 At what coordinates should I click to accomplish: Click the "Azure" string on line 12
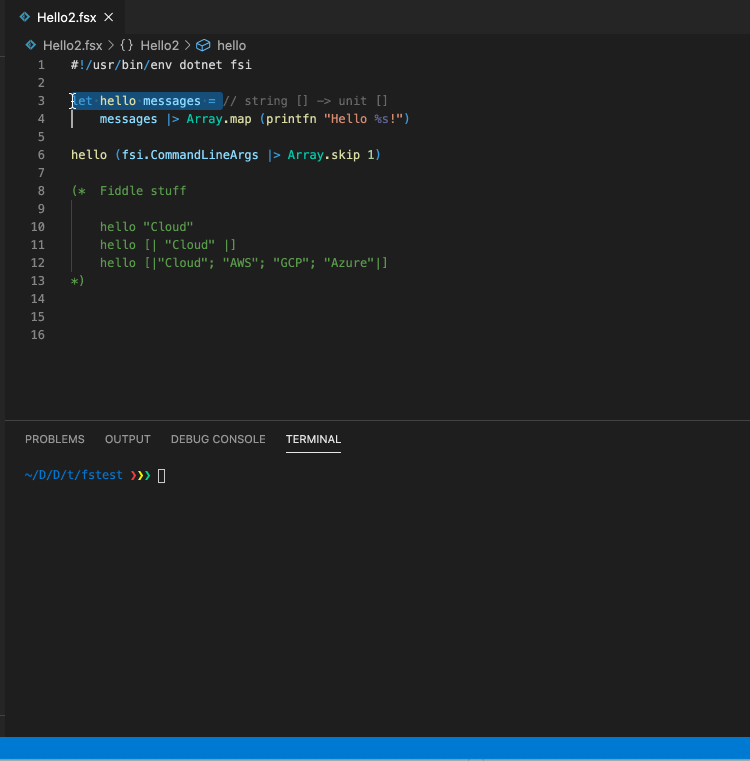pos(349,263)
